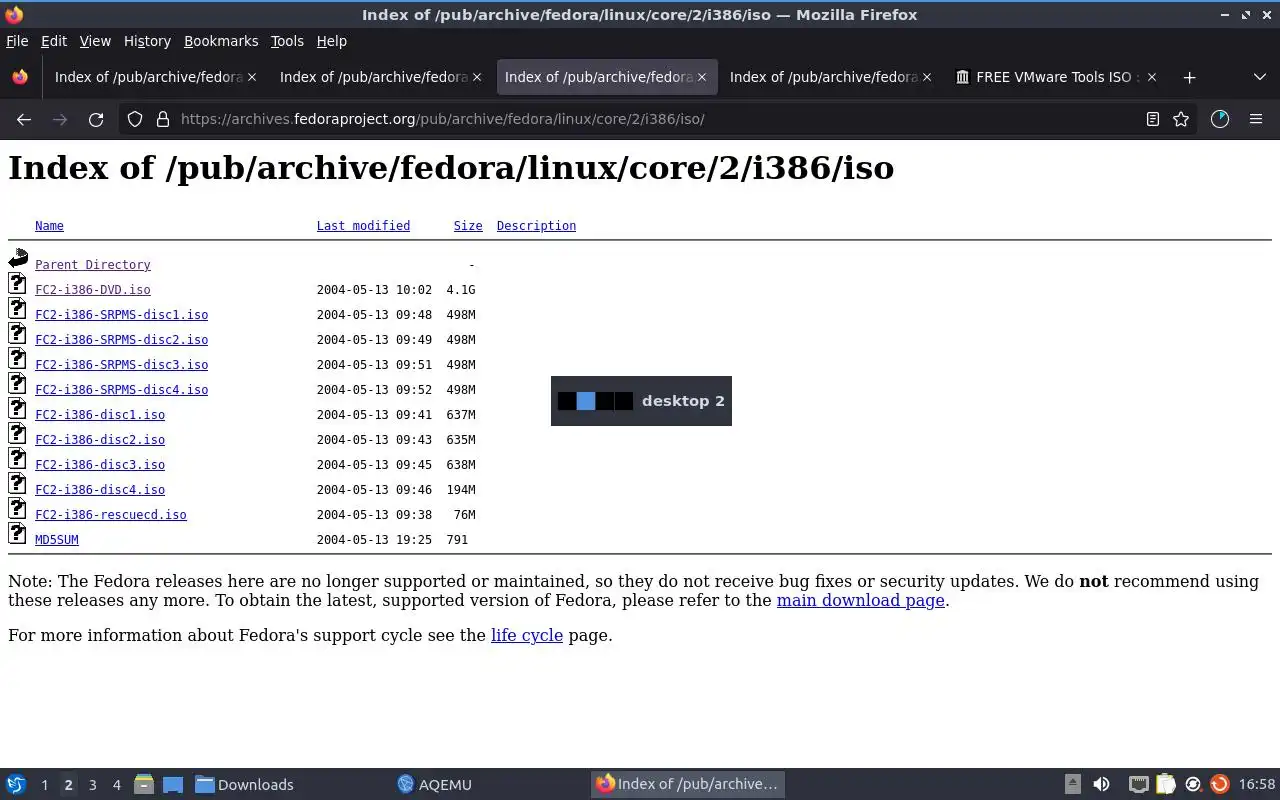Screen dimensions: 1280x800
Task: Open the network icon in the system tray
Action: click(x=1138, y=784)
